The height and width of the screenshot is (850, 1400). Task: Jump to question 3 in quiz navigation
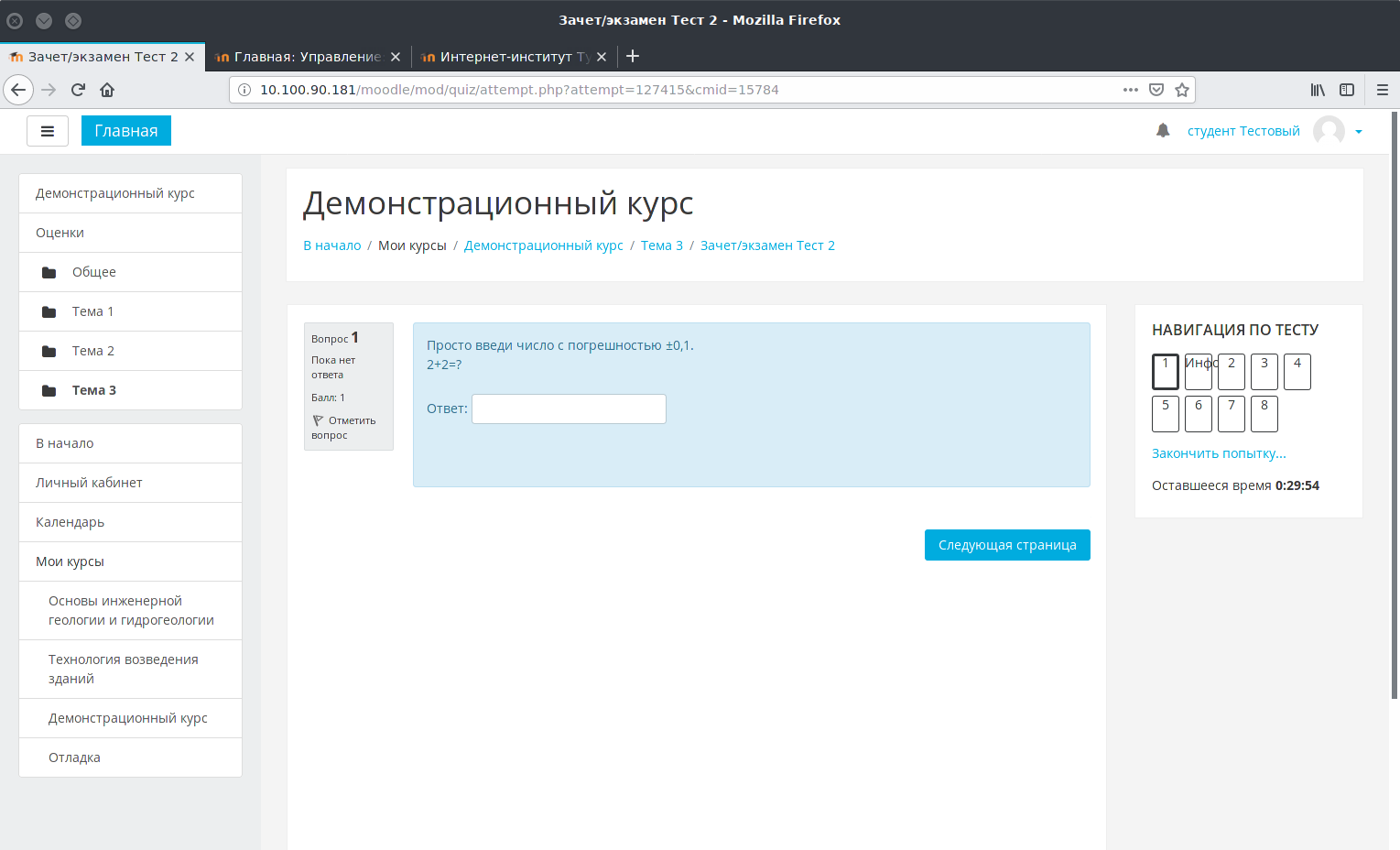coord(1264,372)
